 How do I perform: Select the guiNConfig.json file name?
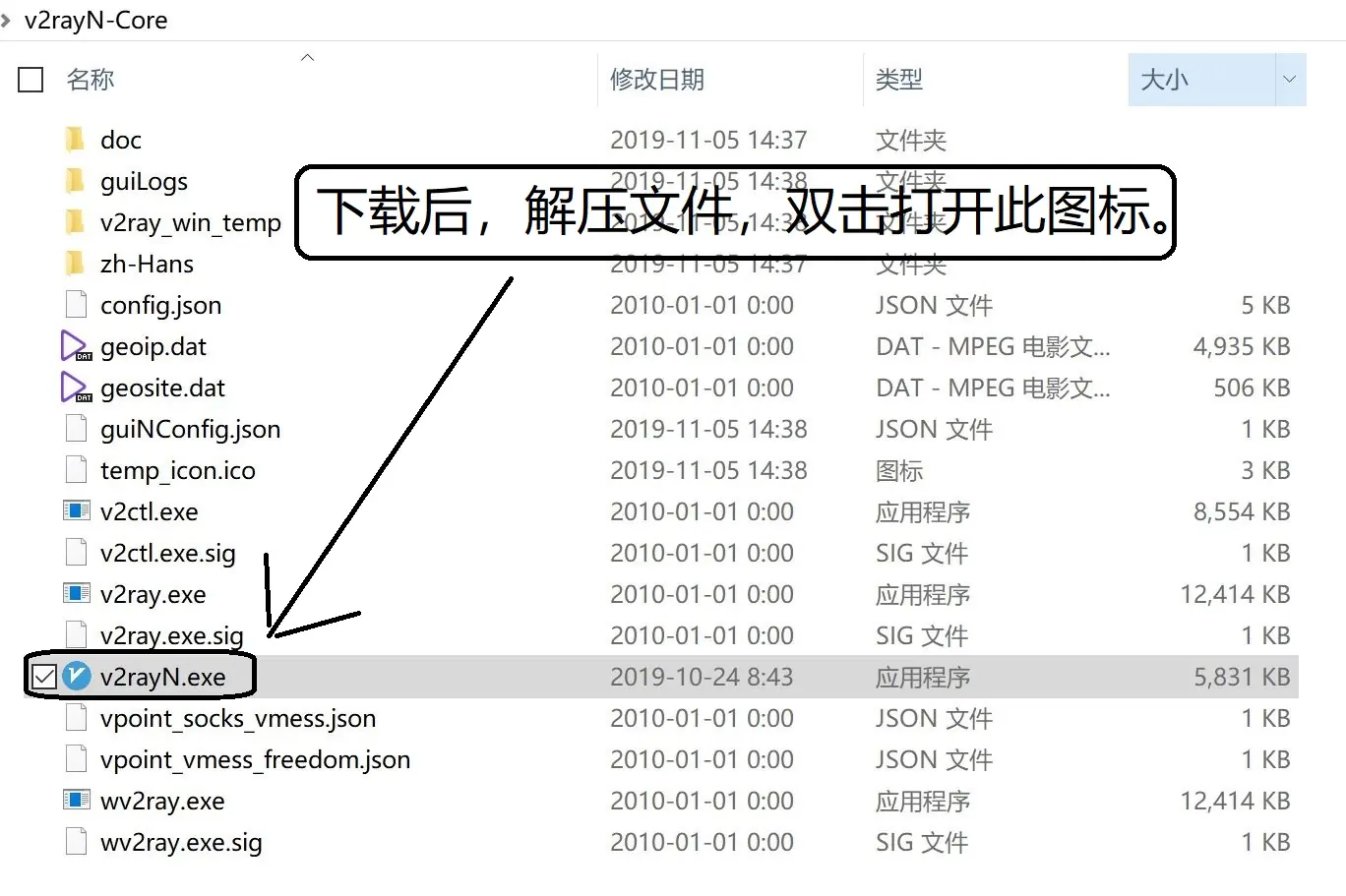point(190,429)
